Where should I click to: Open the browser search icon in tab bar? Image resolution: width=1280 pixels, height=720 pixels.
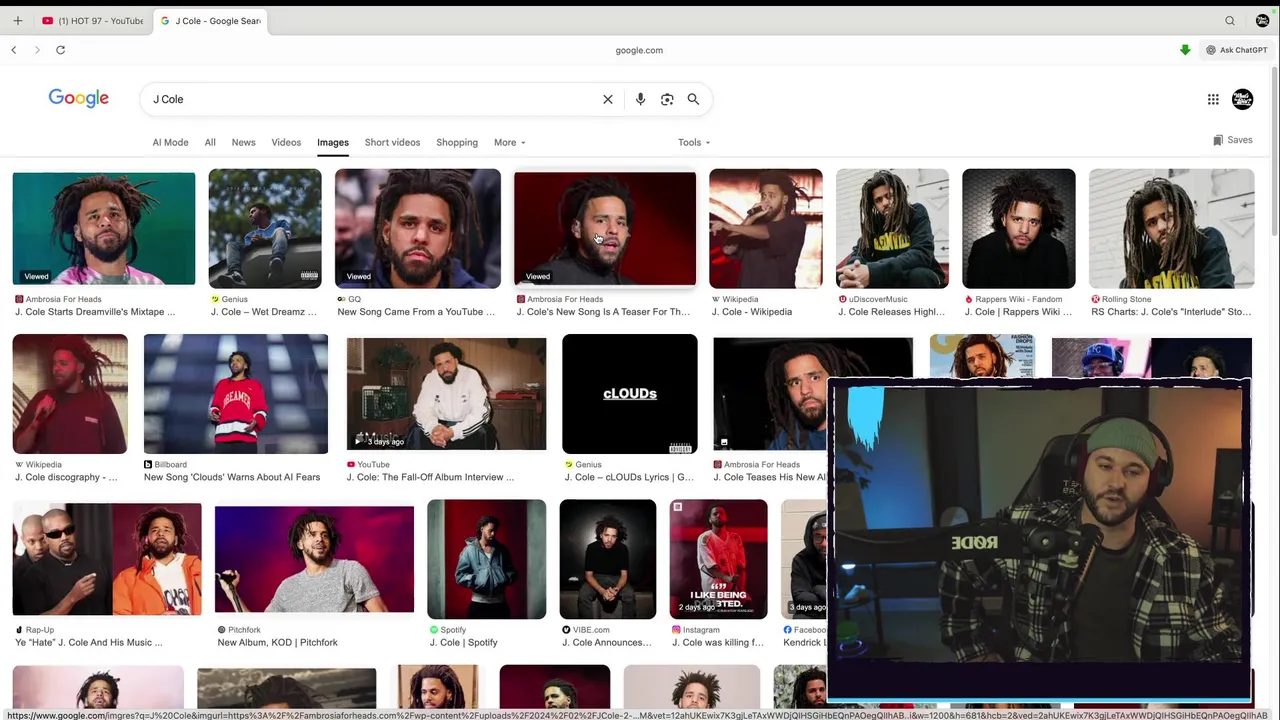1230,20
